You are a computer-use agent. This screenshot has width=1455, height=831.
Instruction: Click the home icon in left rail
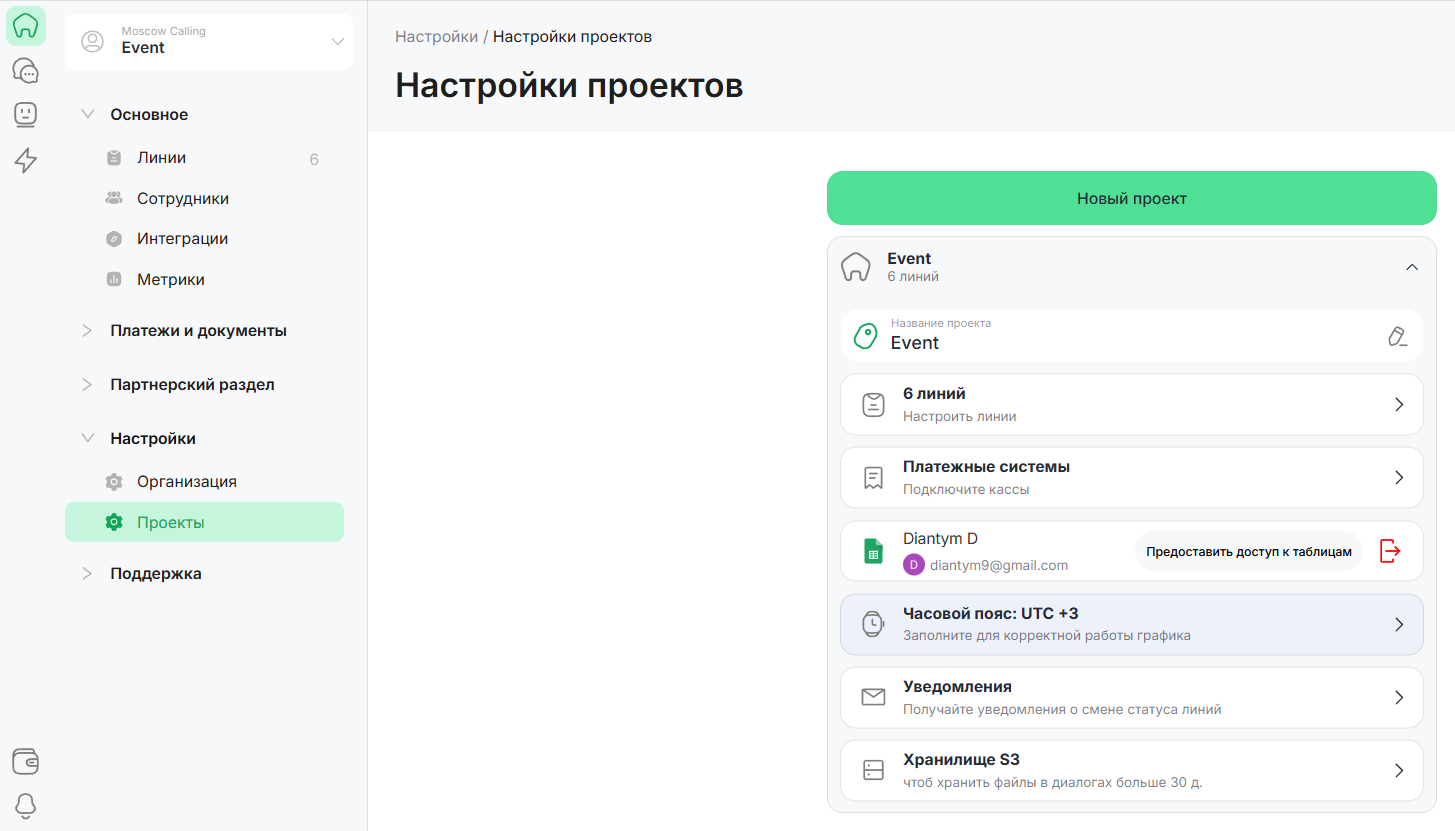pos(26,26)
